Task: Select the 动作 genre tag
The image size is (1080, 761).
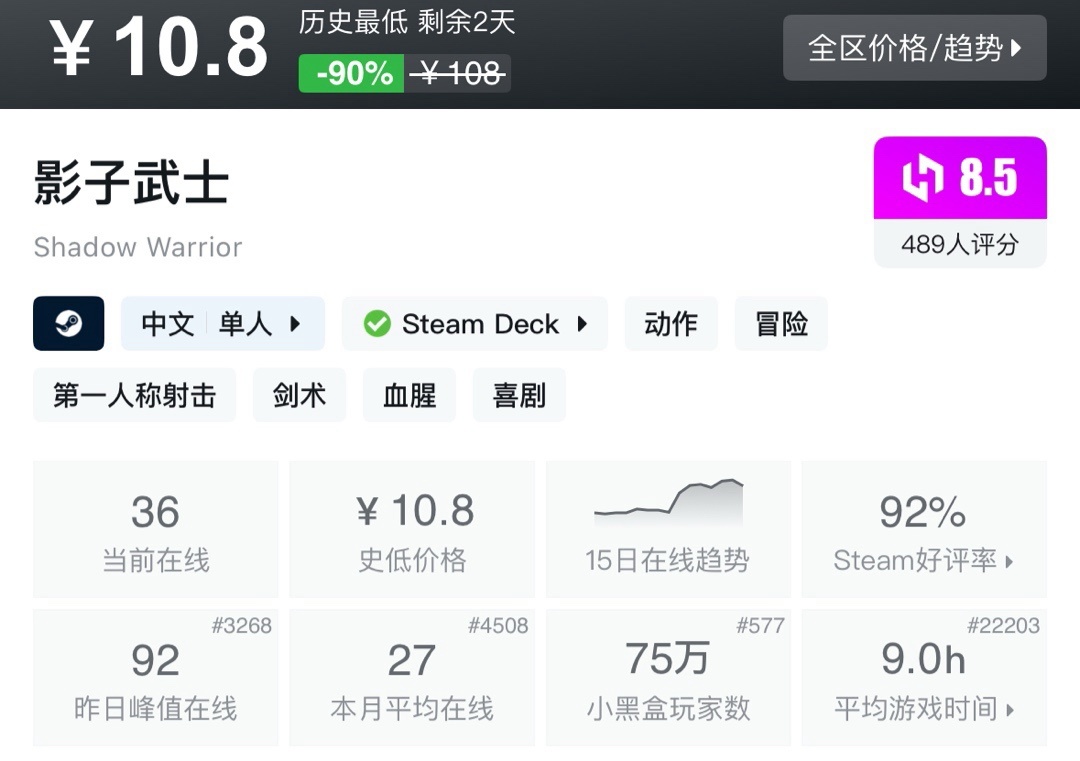Action: point(671,324)
